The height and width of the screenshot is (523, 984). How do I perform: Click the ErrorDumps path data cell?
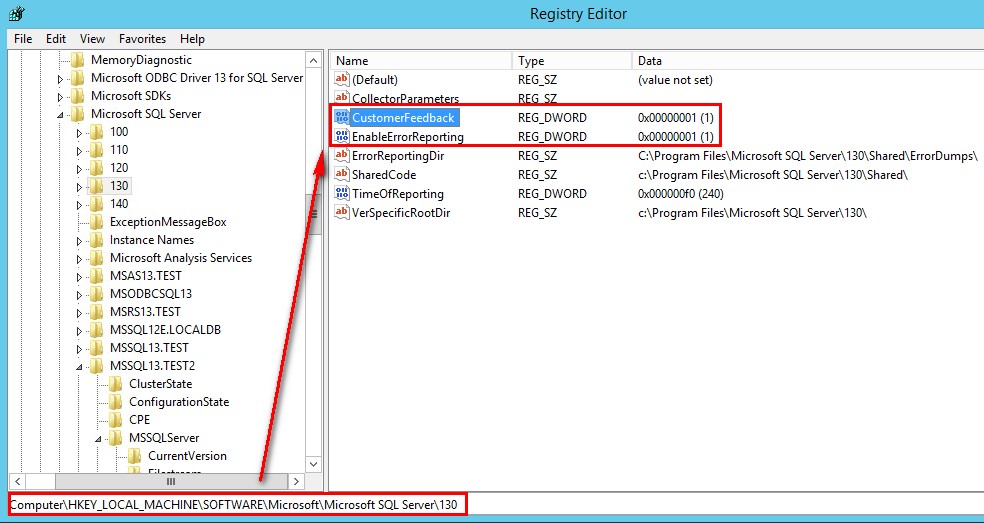(808, 155)
